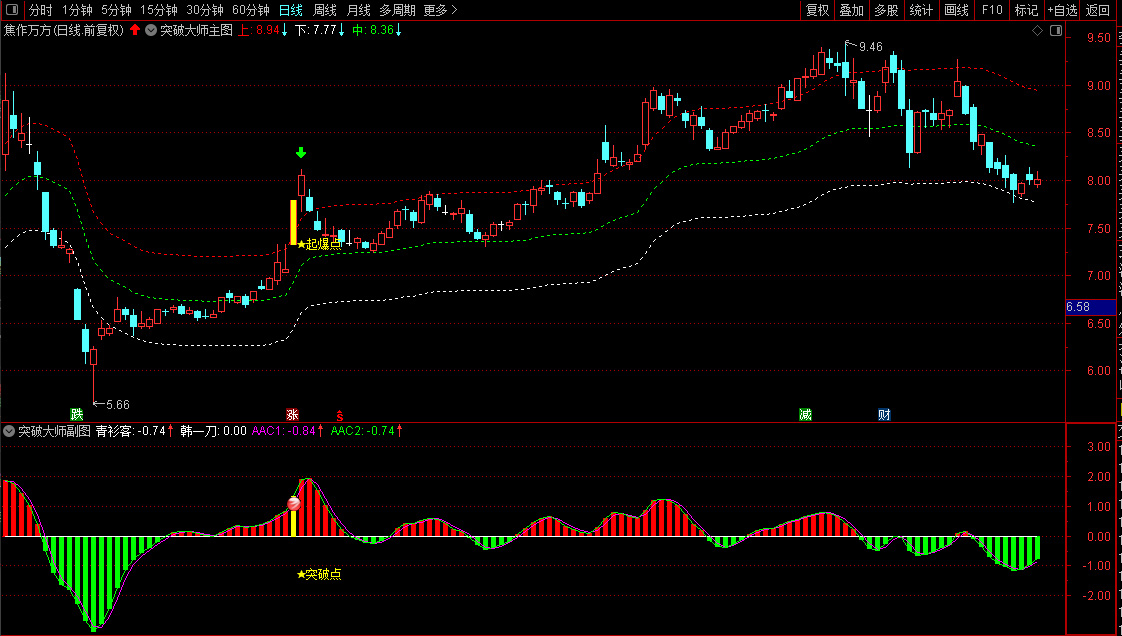This screenshot has height=636, width=1122.
Task: Click the 返回 back button
Action: 1098,10
